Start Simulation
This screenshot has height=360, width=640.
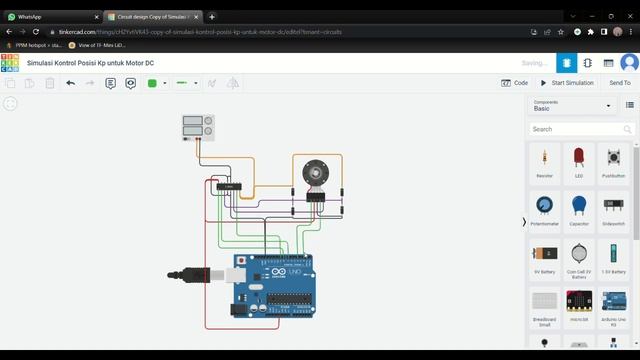[567, 83]
